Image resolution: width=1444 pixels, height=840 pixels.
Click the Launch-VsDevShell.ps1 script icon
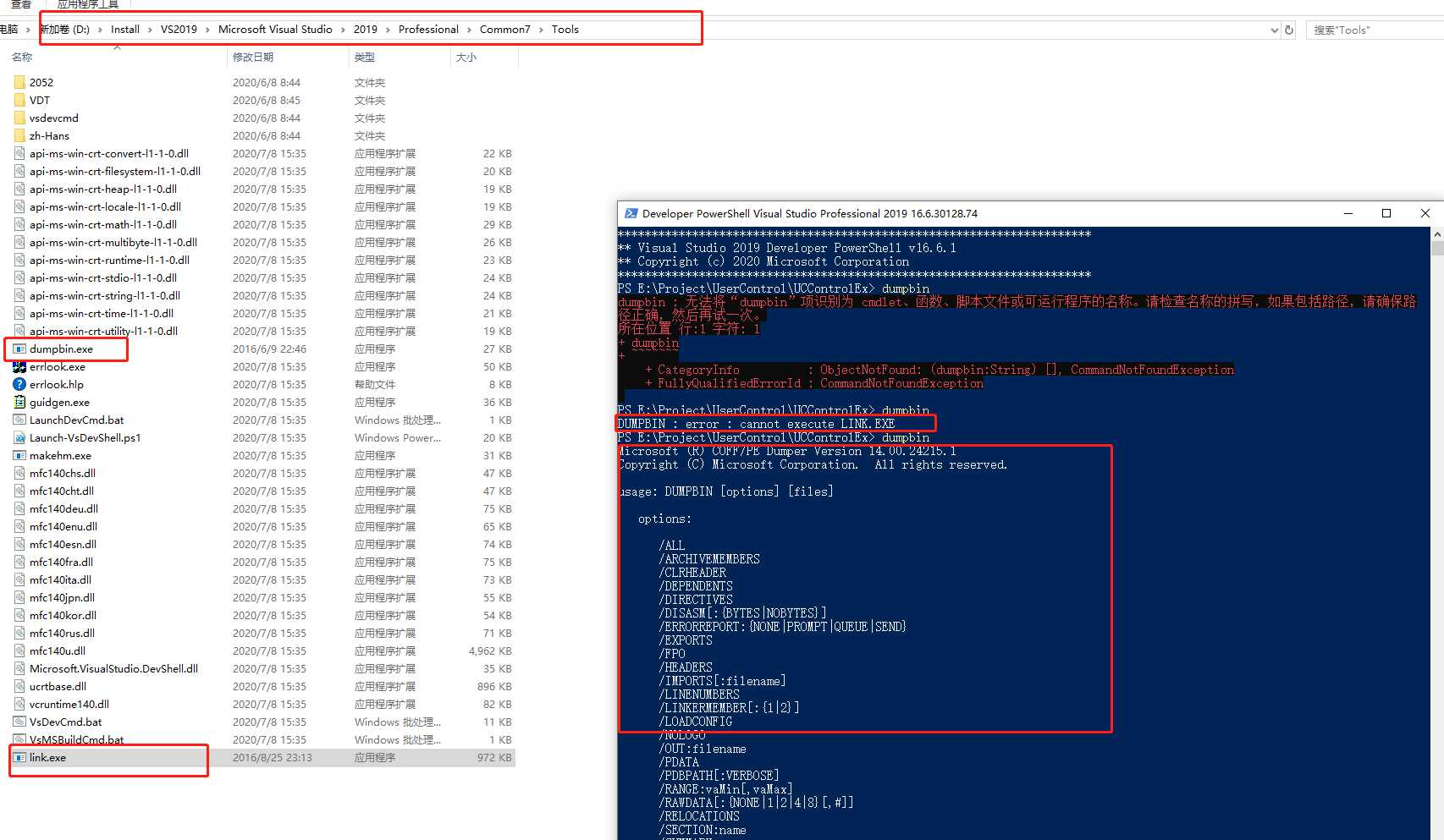(19, 437)
